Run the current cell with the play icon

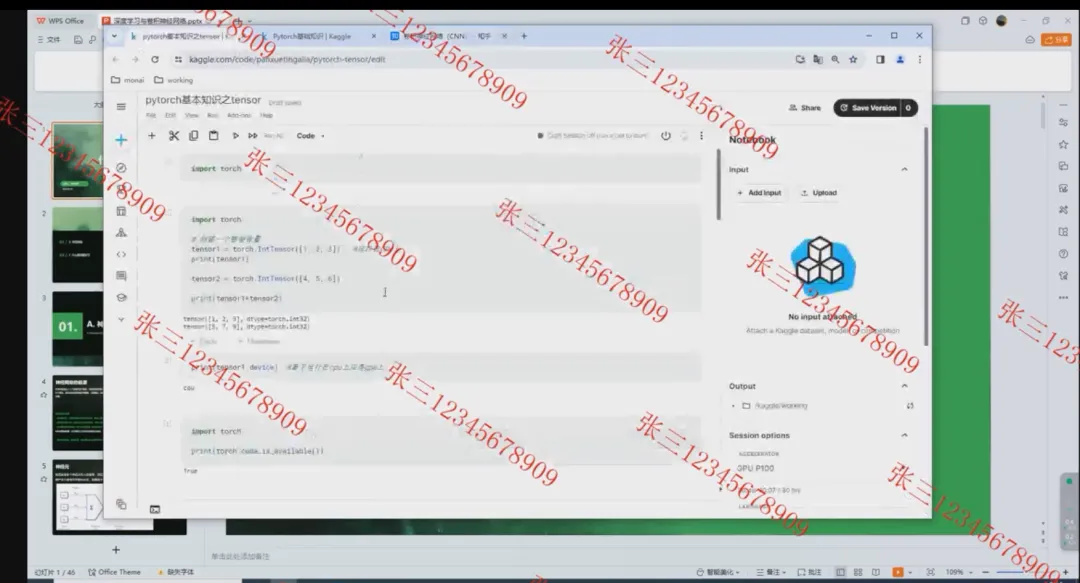pyautogui.click(x=235, y=136)
